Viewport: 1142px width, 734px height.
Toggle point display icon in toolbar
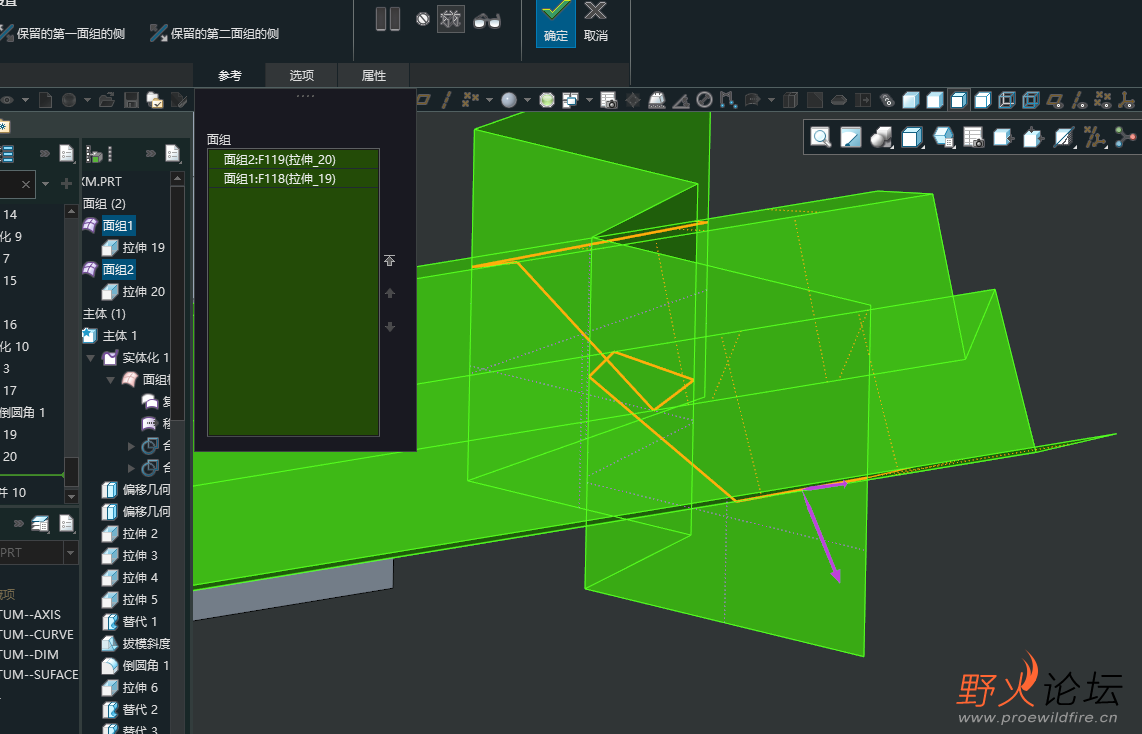tap(470, 100)
